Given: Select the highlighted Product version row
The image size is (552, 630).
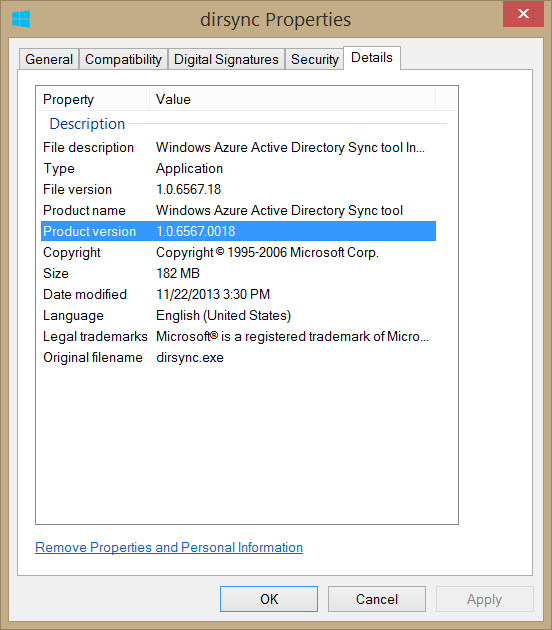Looking at the screenshot, I should 238,231.
